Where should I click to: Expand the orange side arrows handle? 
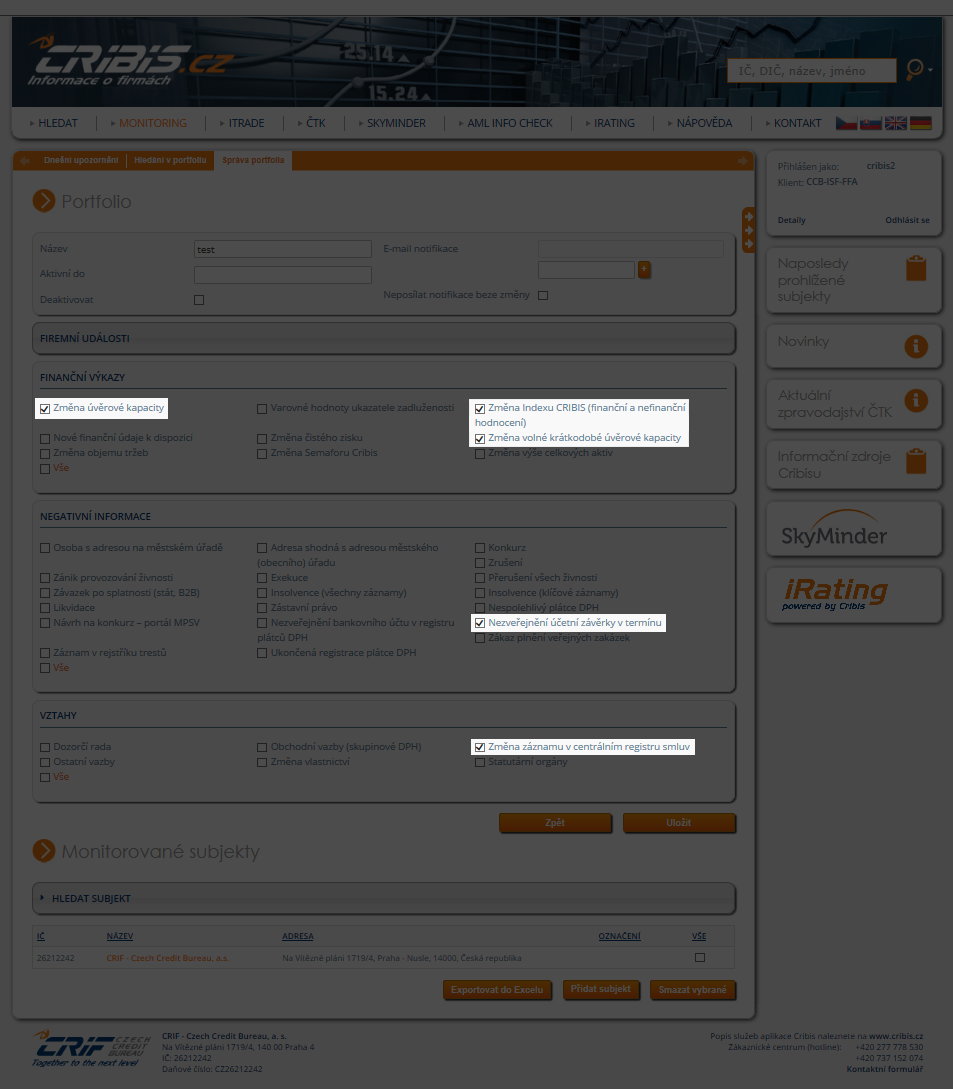point(748,230)
